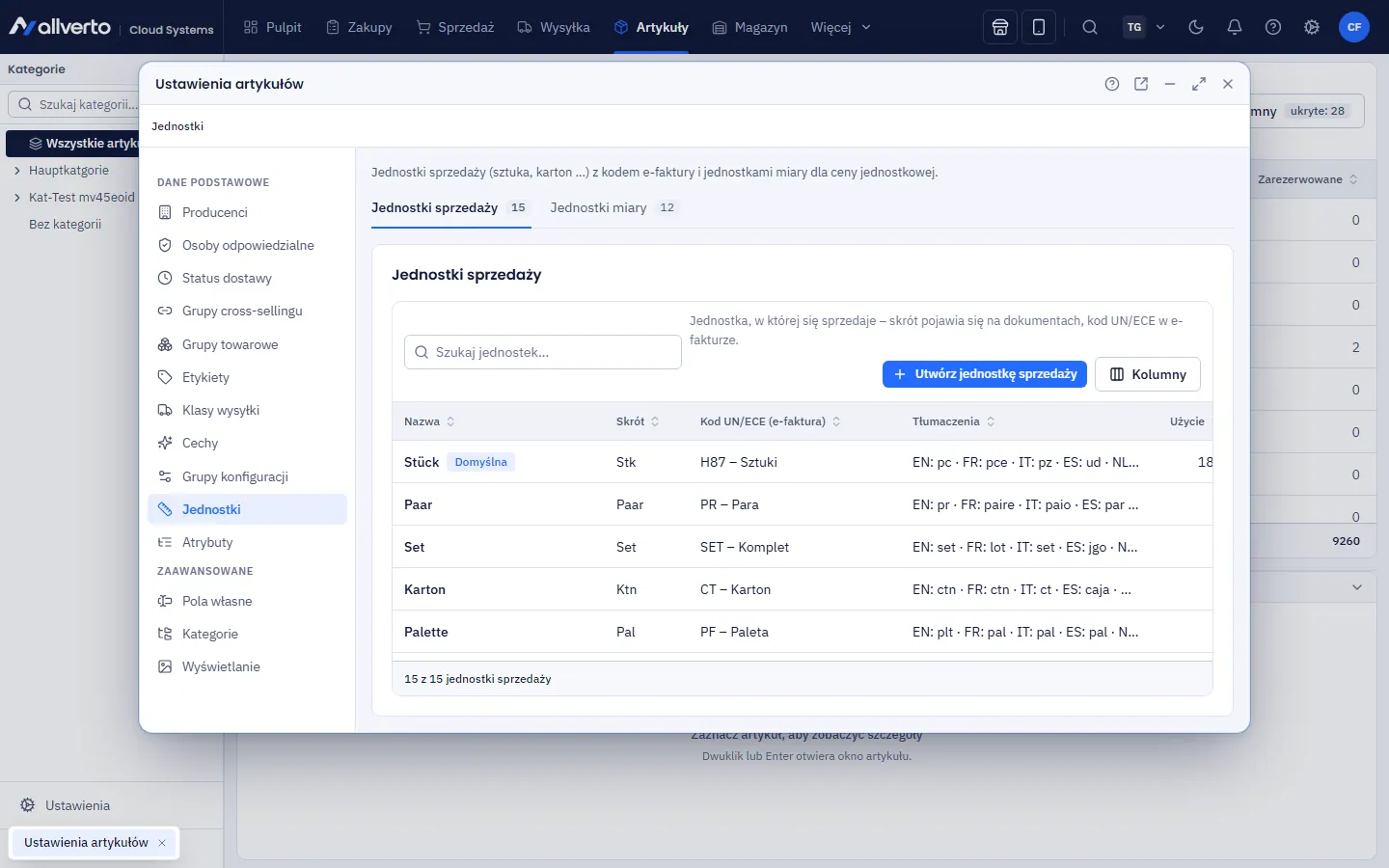Image resolution: width=1389 pixels, height=868 pixels.
Task: Sort by Tłumaczenia column
Action: 954,421
